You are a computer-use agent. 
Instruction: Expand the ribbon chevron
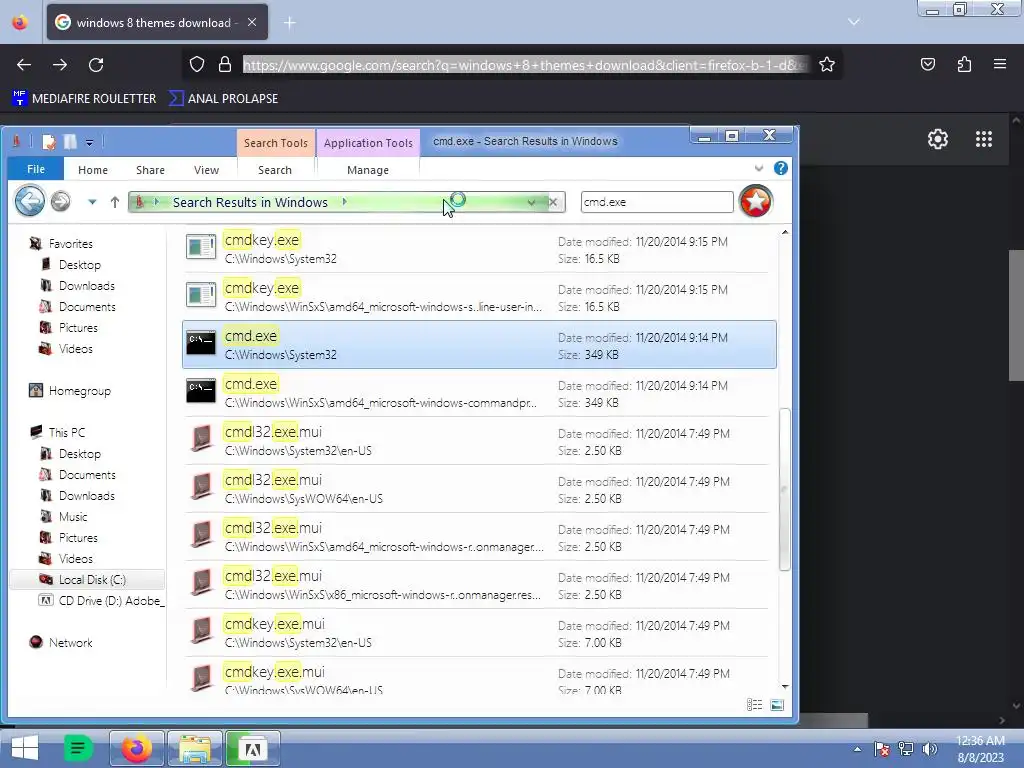coord(758,168)
